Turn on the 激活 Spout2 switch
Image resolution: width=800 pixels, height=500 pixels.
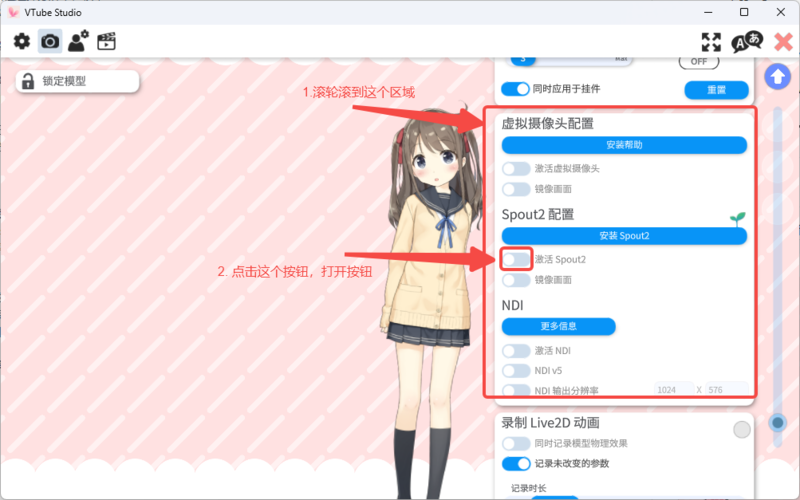(516, 259)
